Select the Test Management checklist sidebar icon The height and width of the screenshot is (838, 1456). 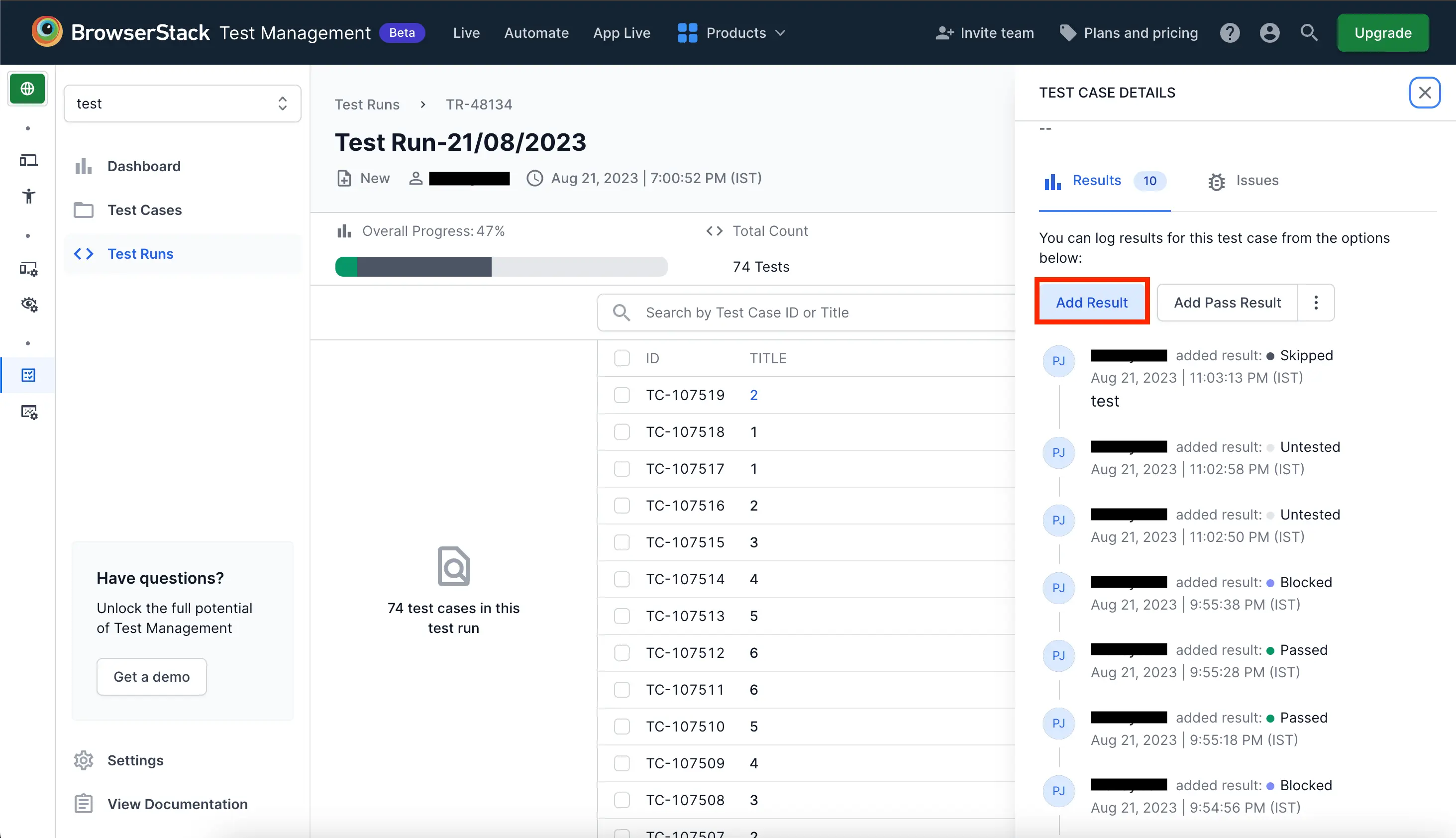coord(28,375)
